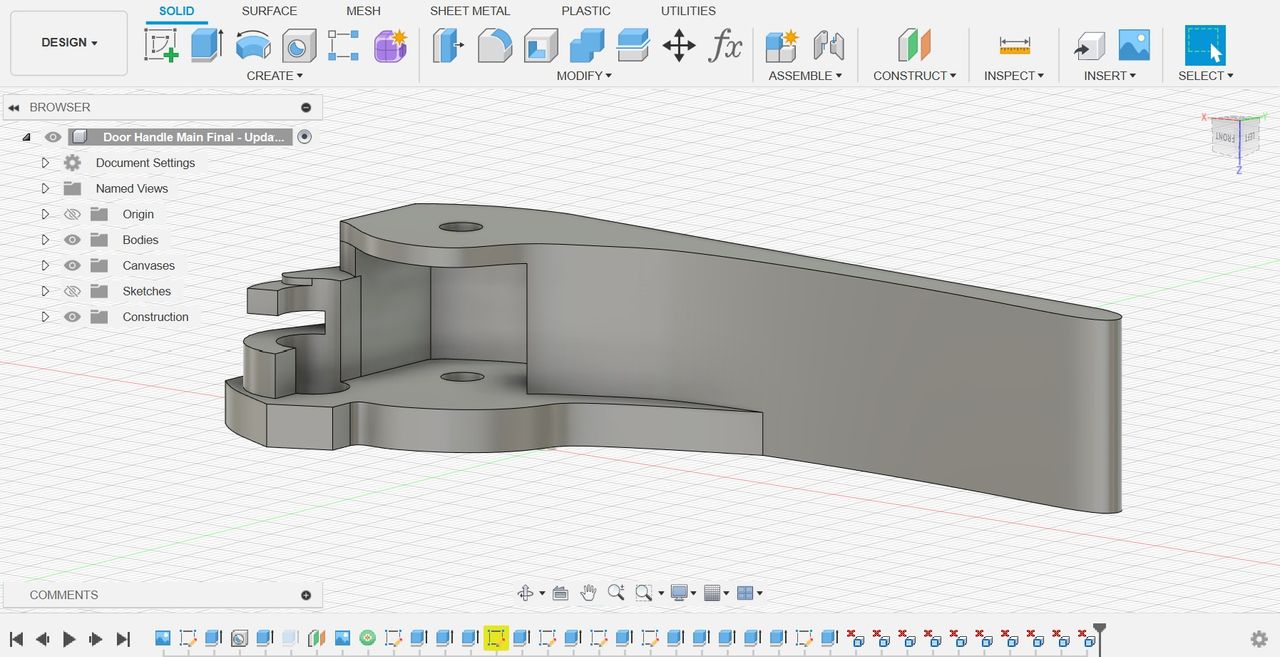Show the Sketches folder visibility eye
The image size is (1280, 657).
pyautogui.click(x=72, y=291)
